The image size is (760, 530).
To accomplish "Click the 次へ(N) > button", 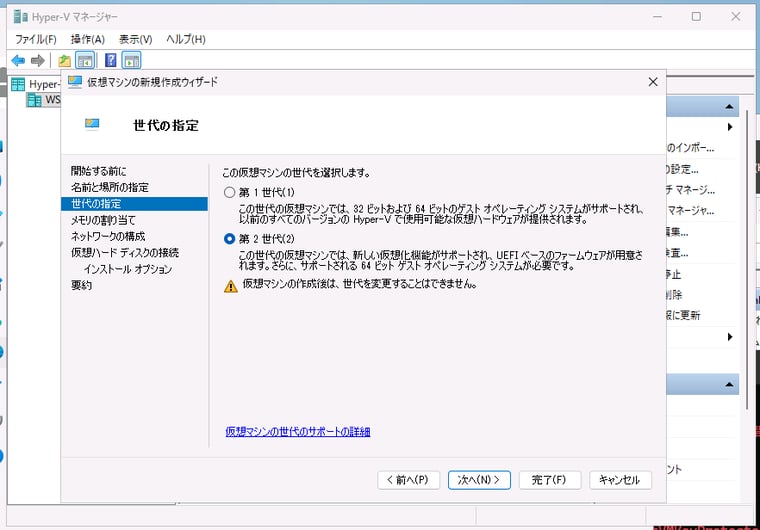I will pyautogui.click(x=479, y=480).
